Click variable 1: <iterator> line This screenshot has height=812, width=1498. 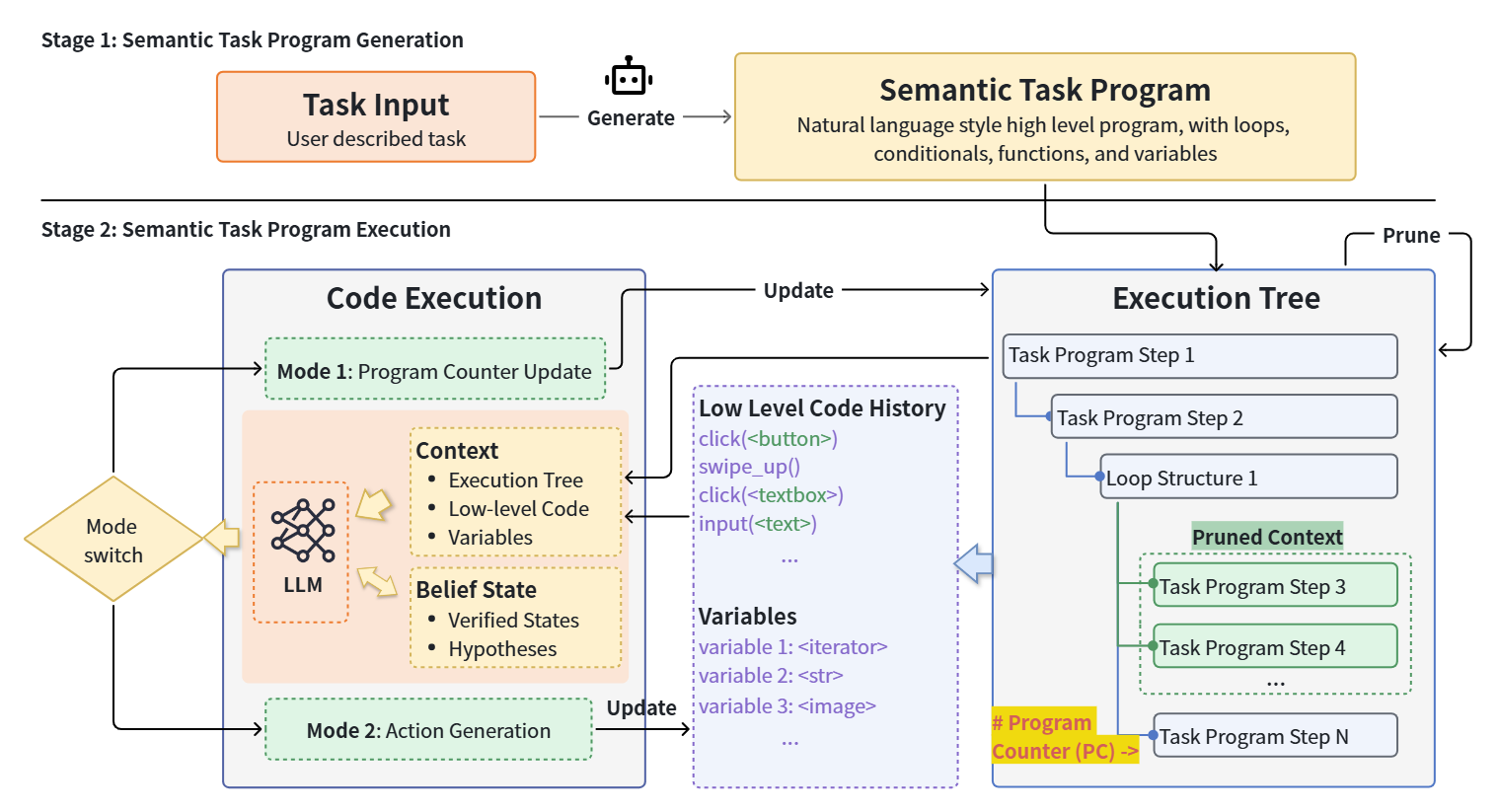793,647
